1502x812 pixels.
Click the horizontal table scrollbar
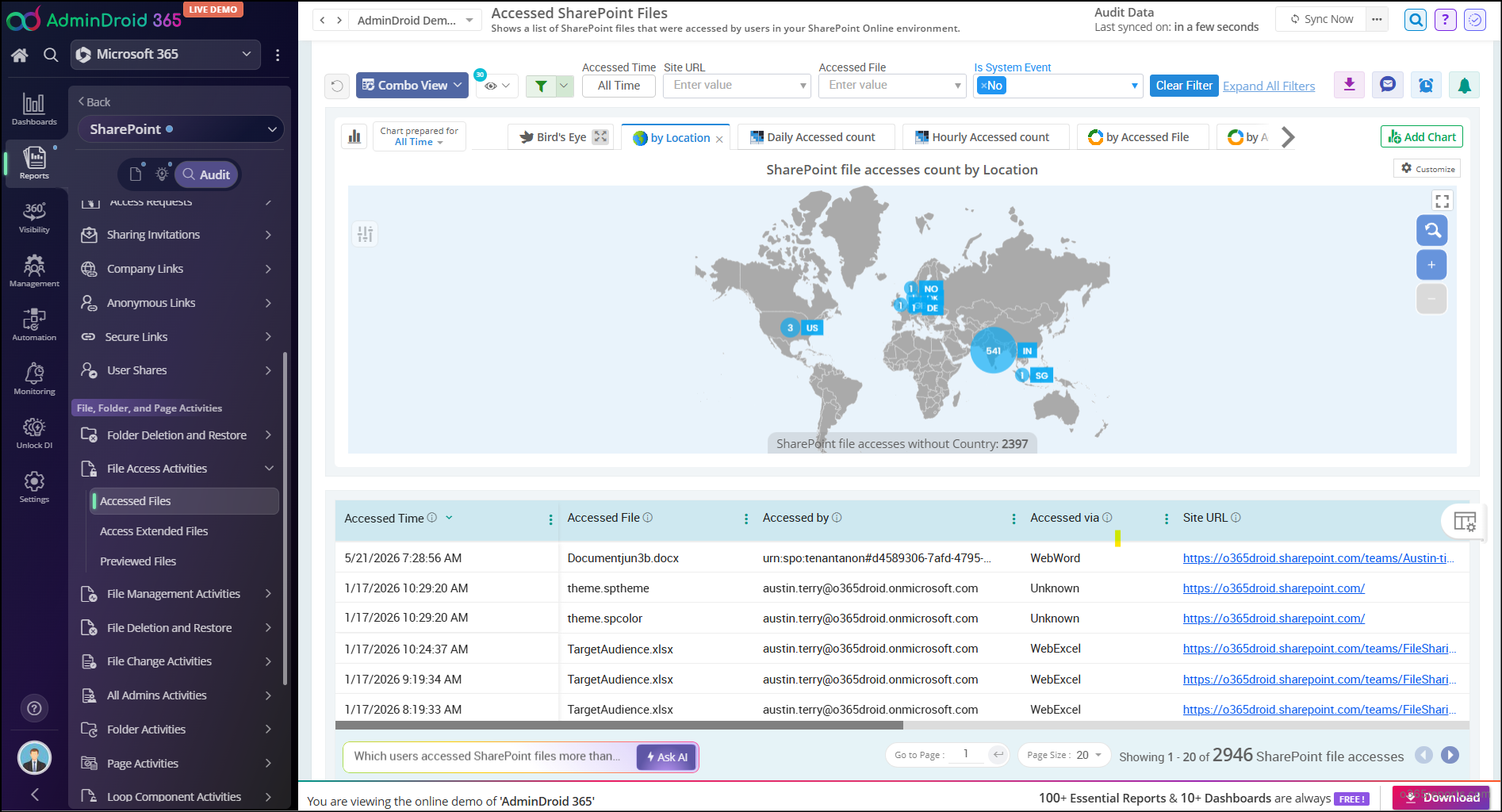point(619,726)
